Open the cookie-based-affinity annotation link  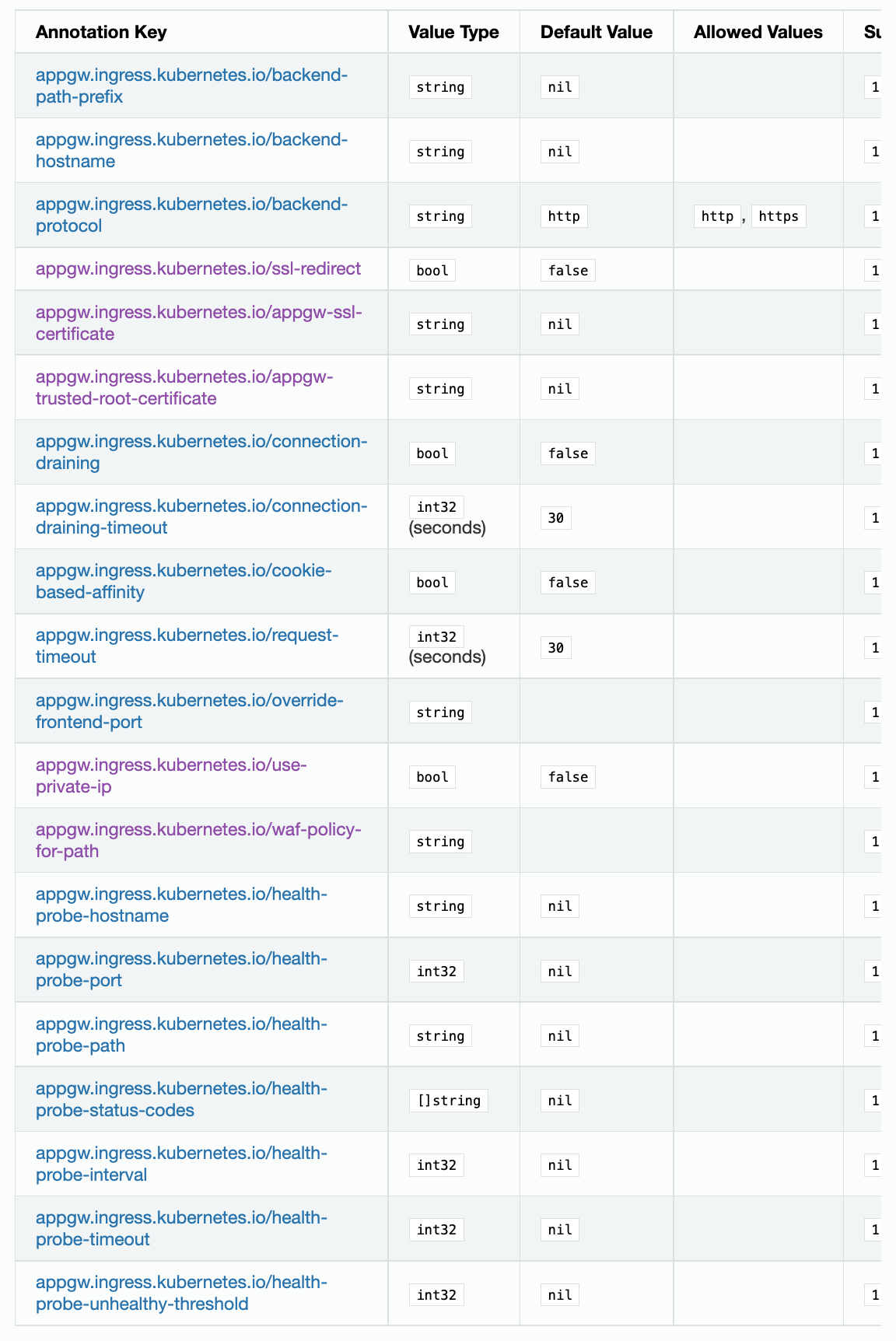(x=184, y=581)
